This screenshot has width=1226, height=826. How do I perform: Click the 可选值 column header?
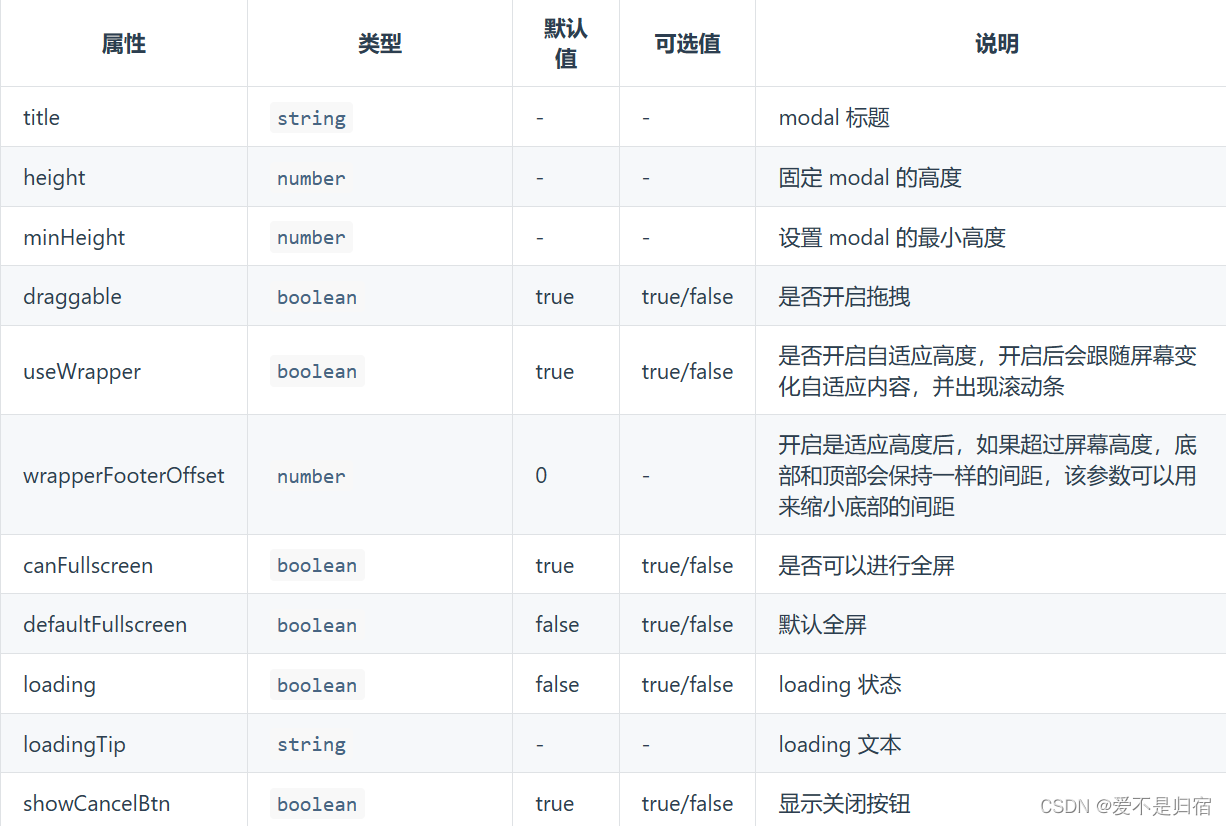point(686,43)
